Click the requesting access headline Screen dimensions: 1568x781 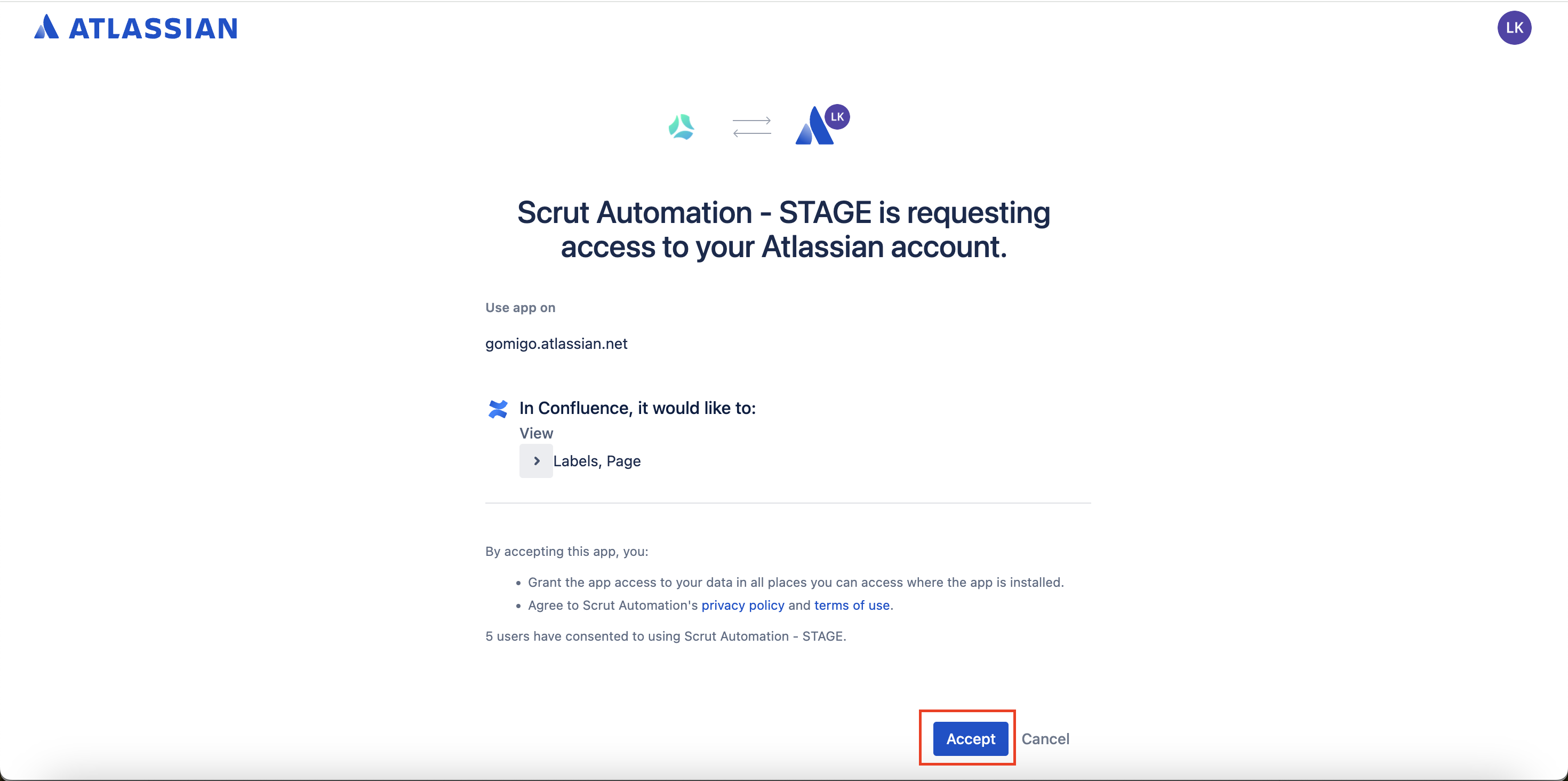[x=783, y=229]
